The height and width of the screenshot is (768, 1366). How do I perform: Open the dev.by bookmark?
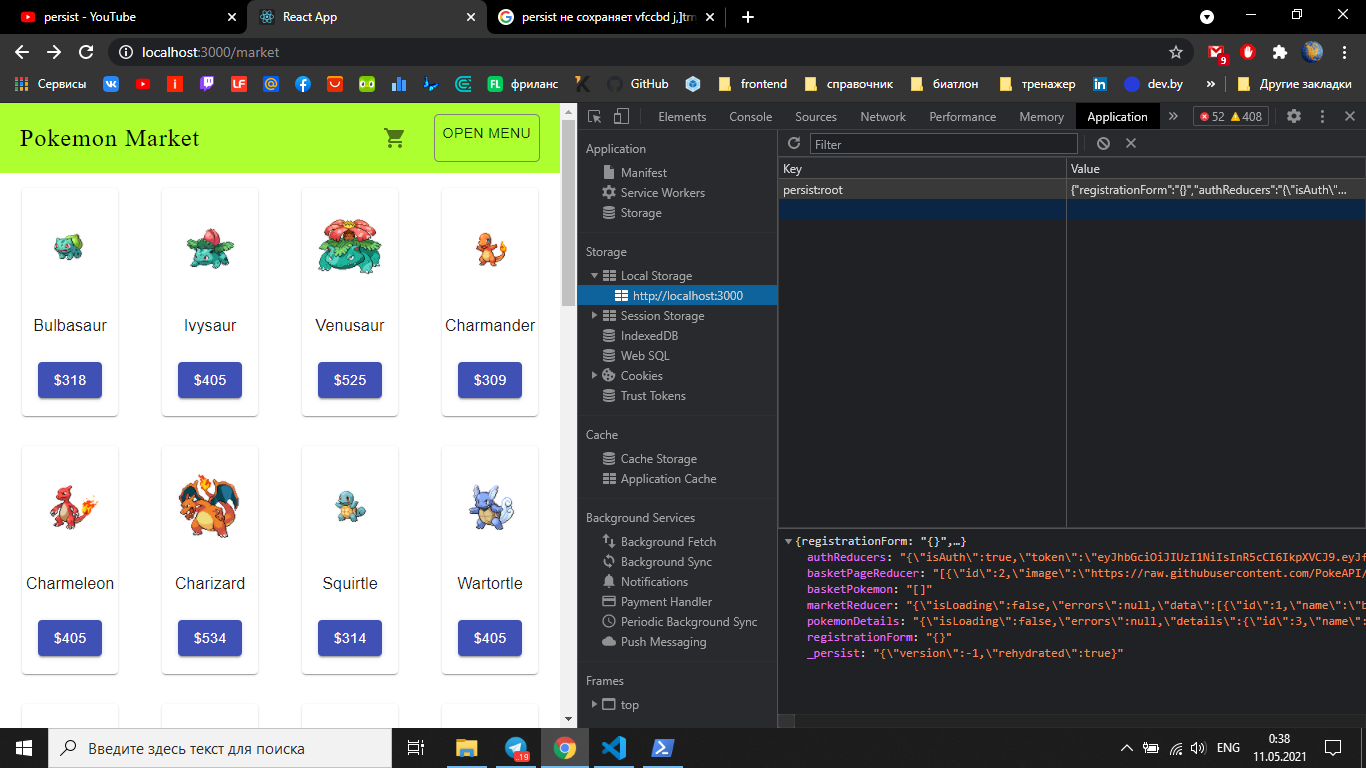click(x=1153, y=84)
